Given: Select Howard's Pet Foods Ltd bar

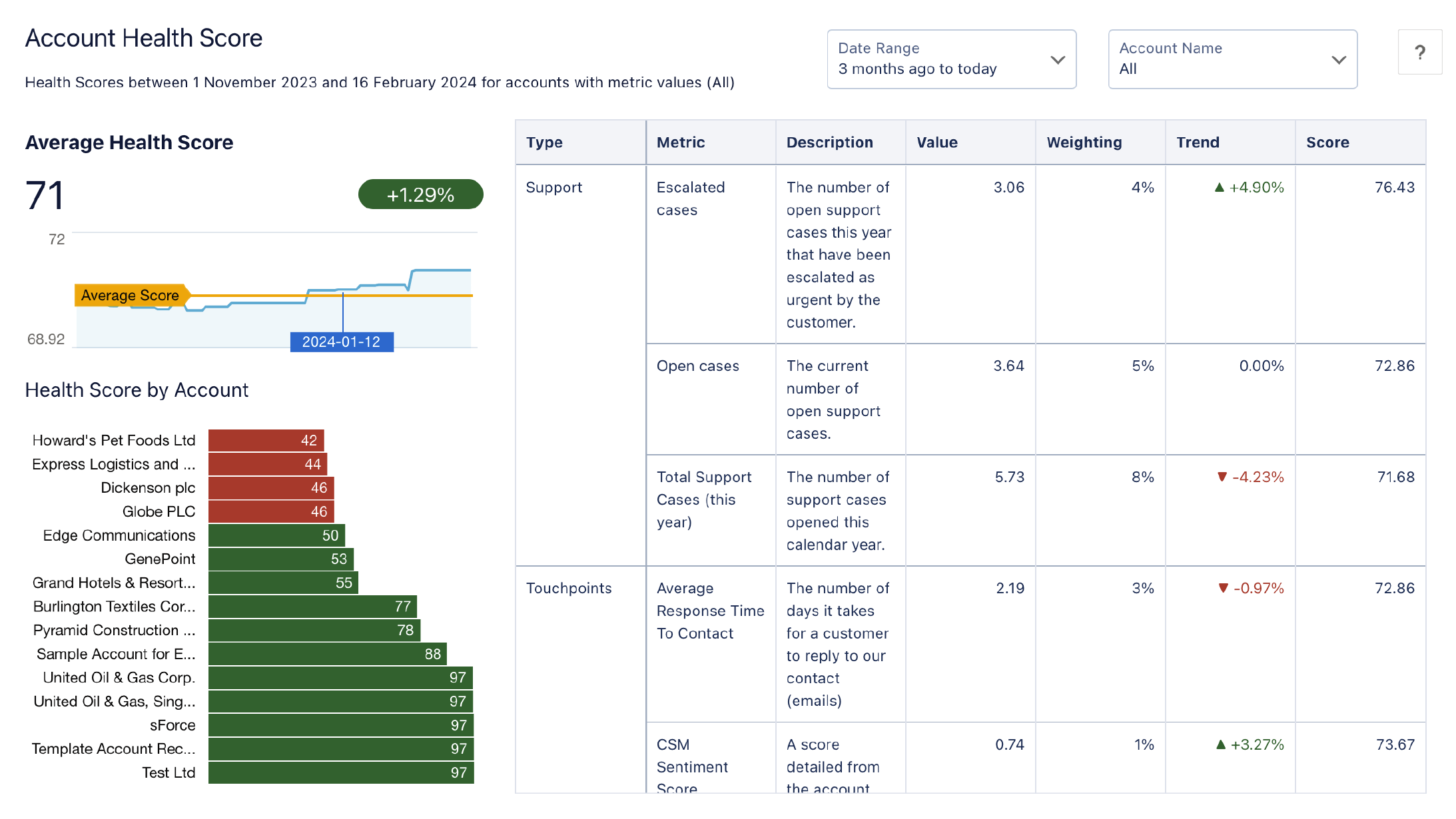Looking at the screenshot, I should [266, 440].
